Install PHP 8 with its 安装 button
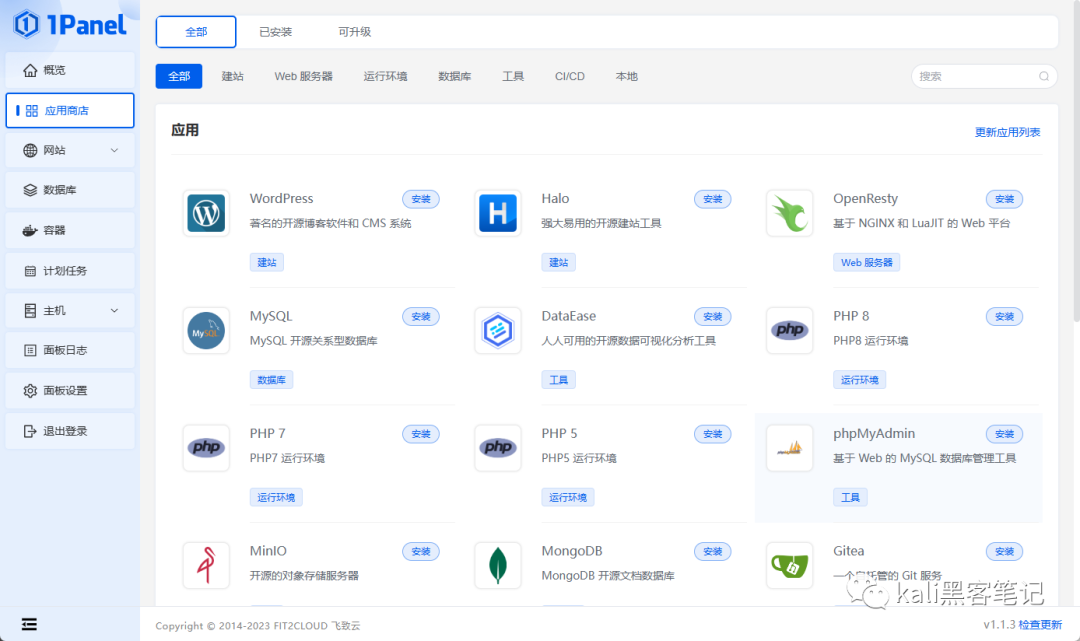Screen dimensions: 1080x641 point(1004,317)
